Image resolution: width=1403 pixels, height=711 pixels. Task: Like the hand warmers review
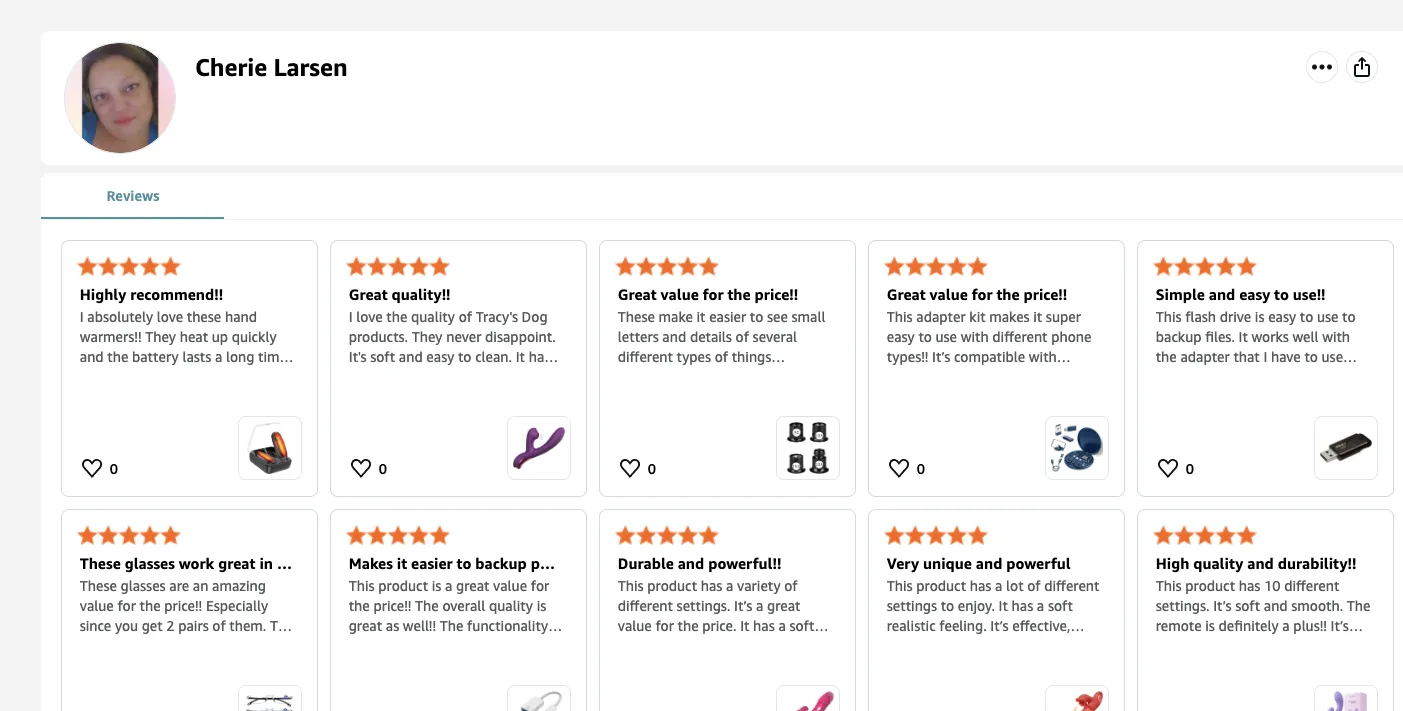pos(92,468)
